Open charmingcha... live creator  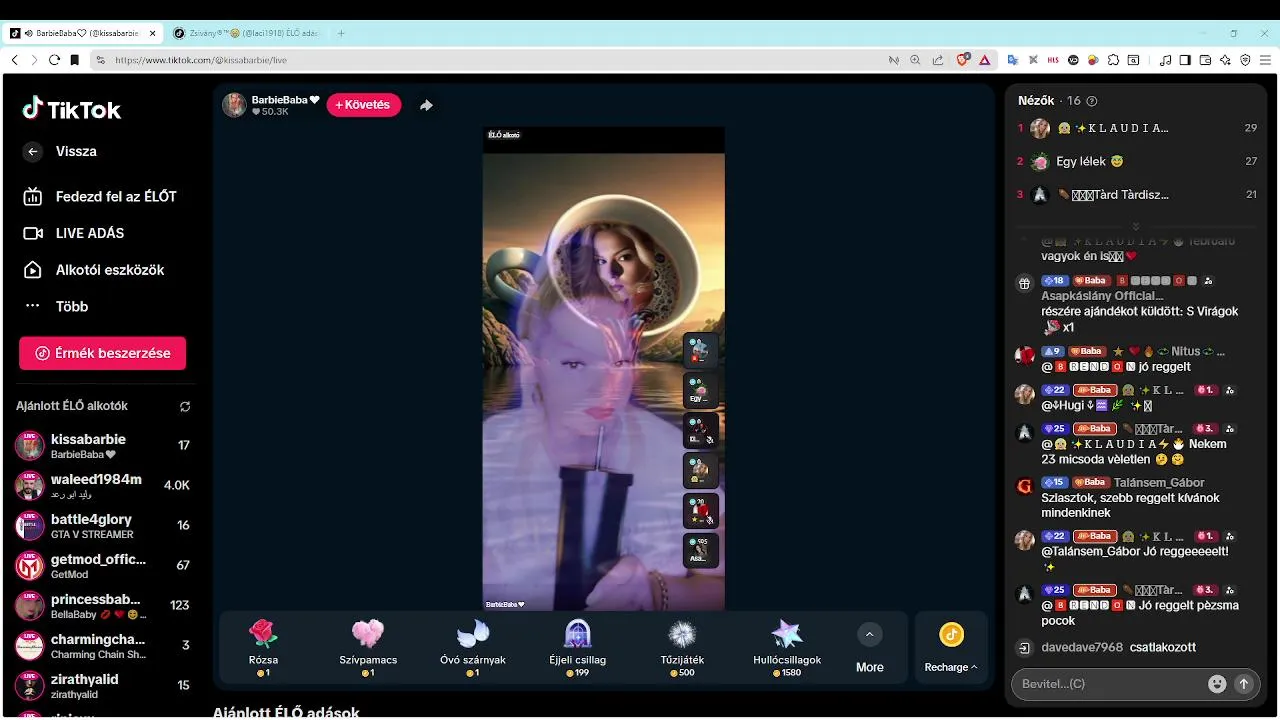click(102, 646)
